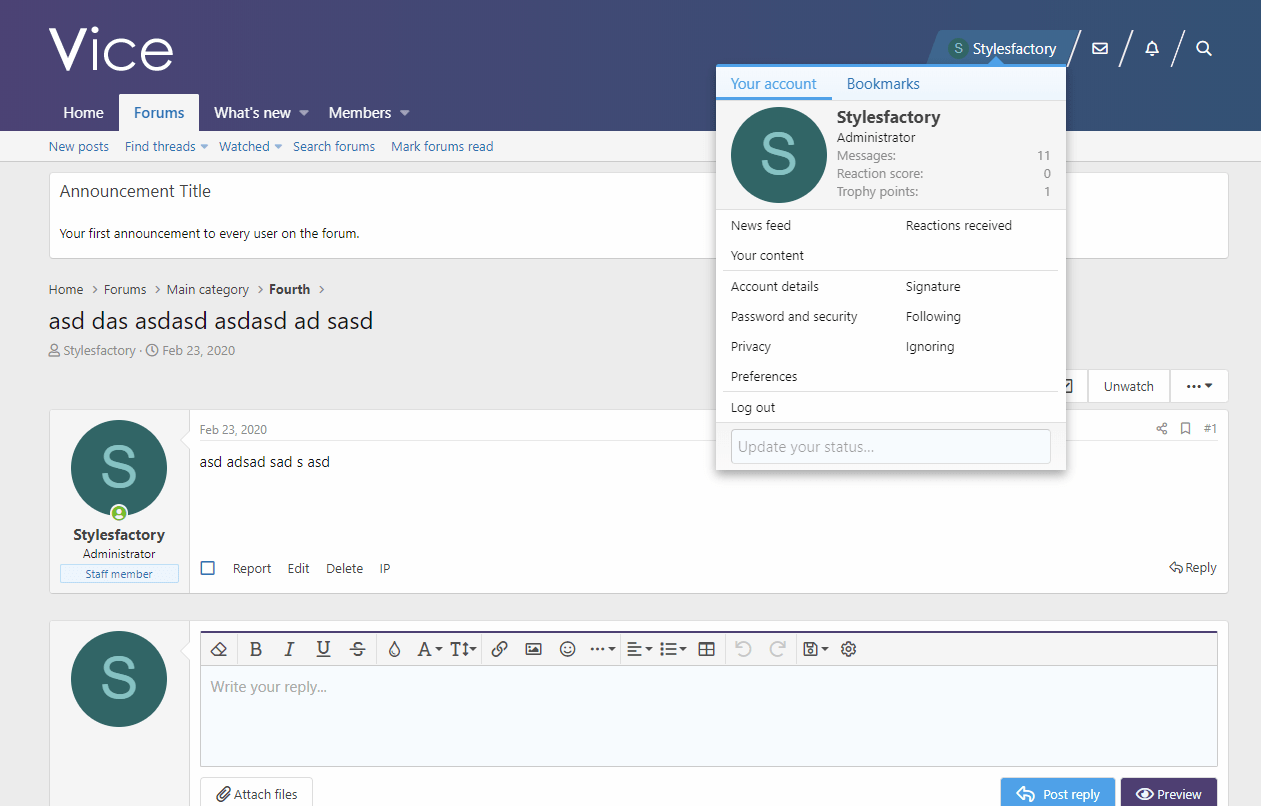
Task: Click the Update your status field
Action: pyautogui.click(x=890, y=446)
